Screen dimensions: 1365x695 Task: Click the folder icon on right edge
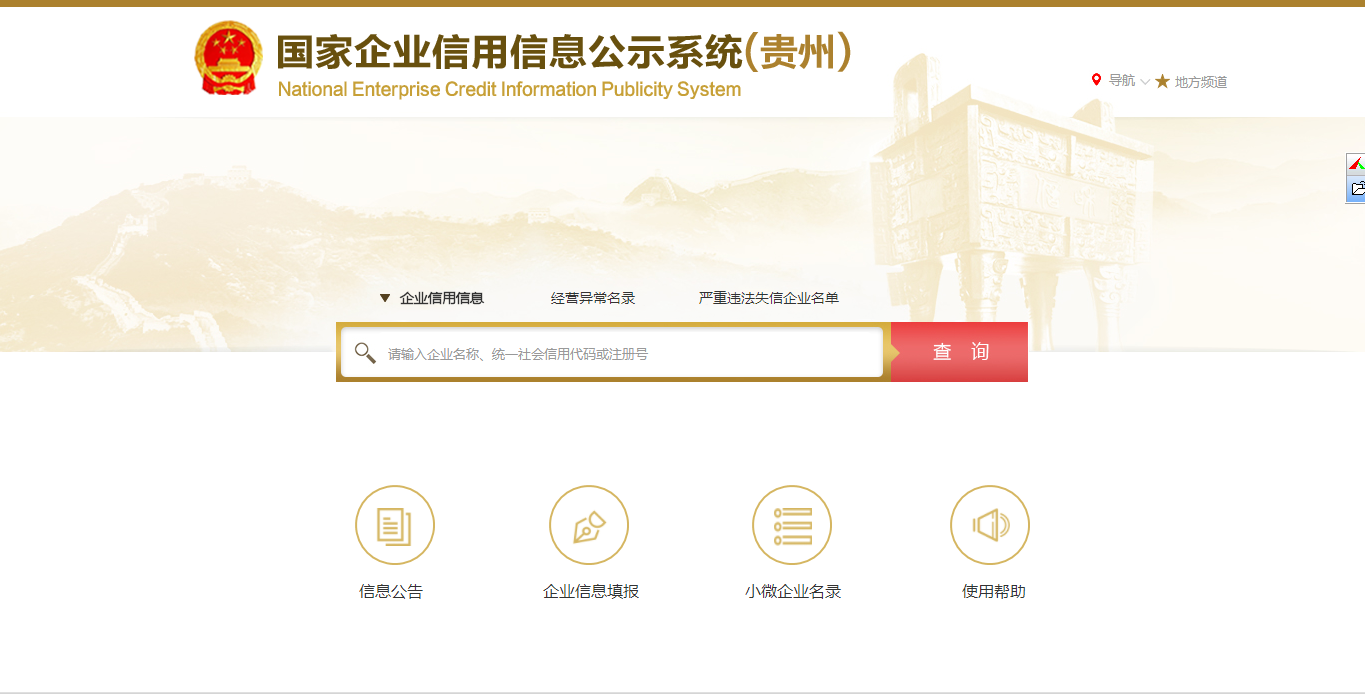[x=1356, y=188]
